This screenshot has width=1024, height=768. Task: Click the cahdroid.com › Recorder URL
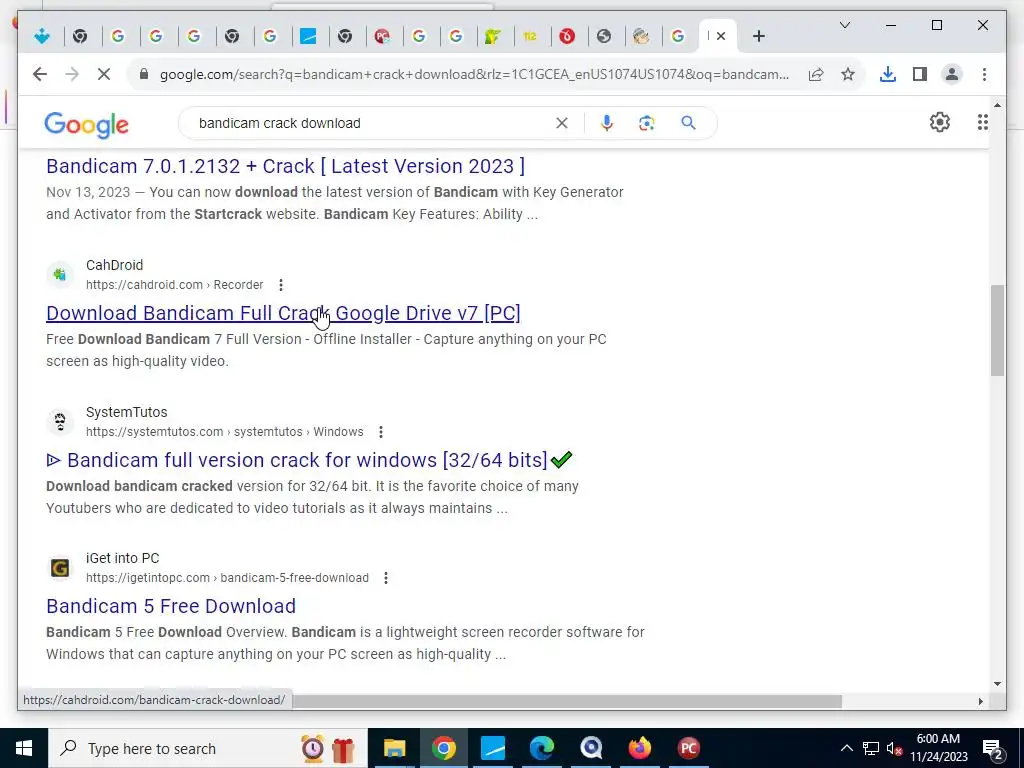click(174, 285)
